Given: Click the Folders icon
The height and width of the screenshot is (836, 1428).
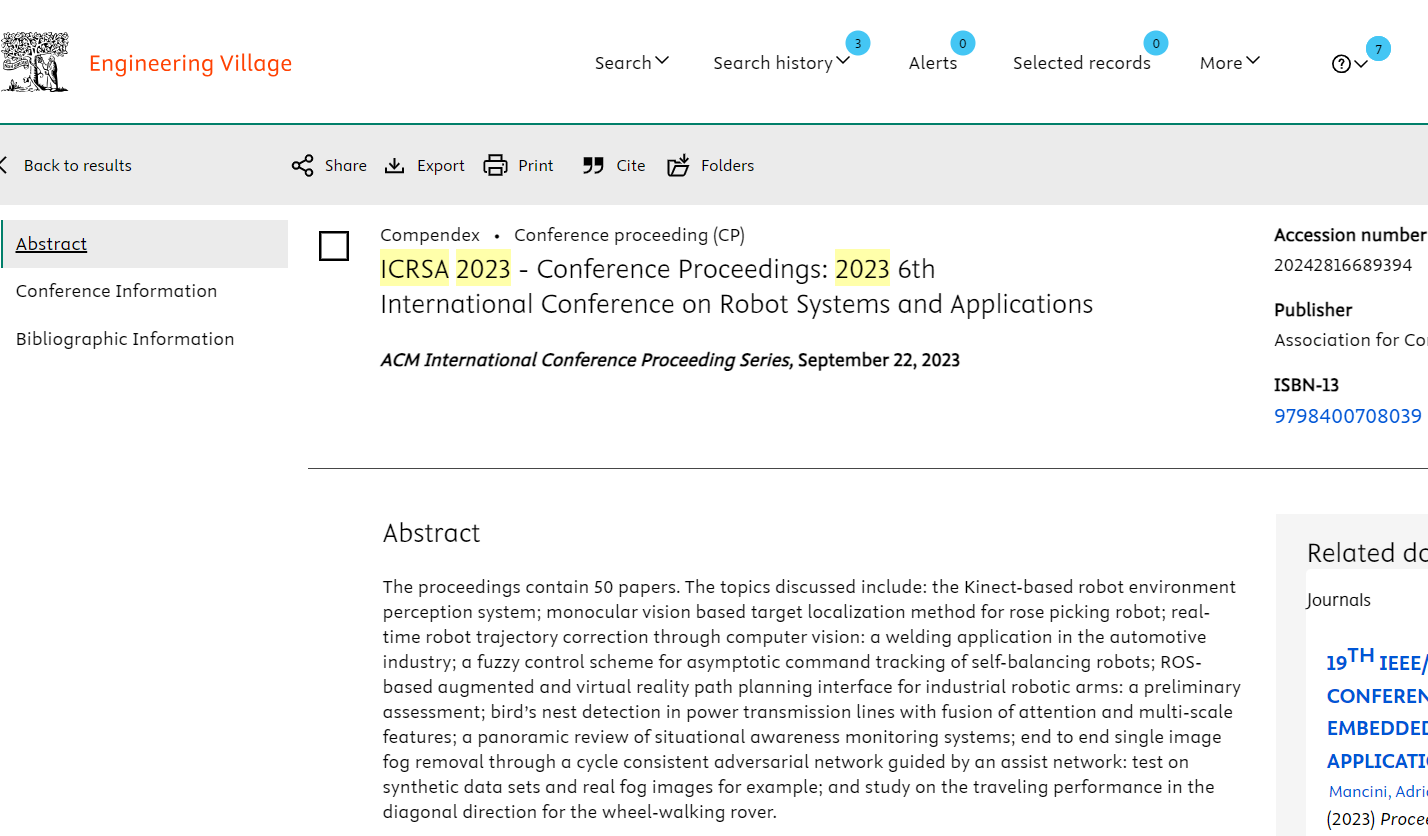Looking at the screenshot, I should click(x=679, y=166).
